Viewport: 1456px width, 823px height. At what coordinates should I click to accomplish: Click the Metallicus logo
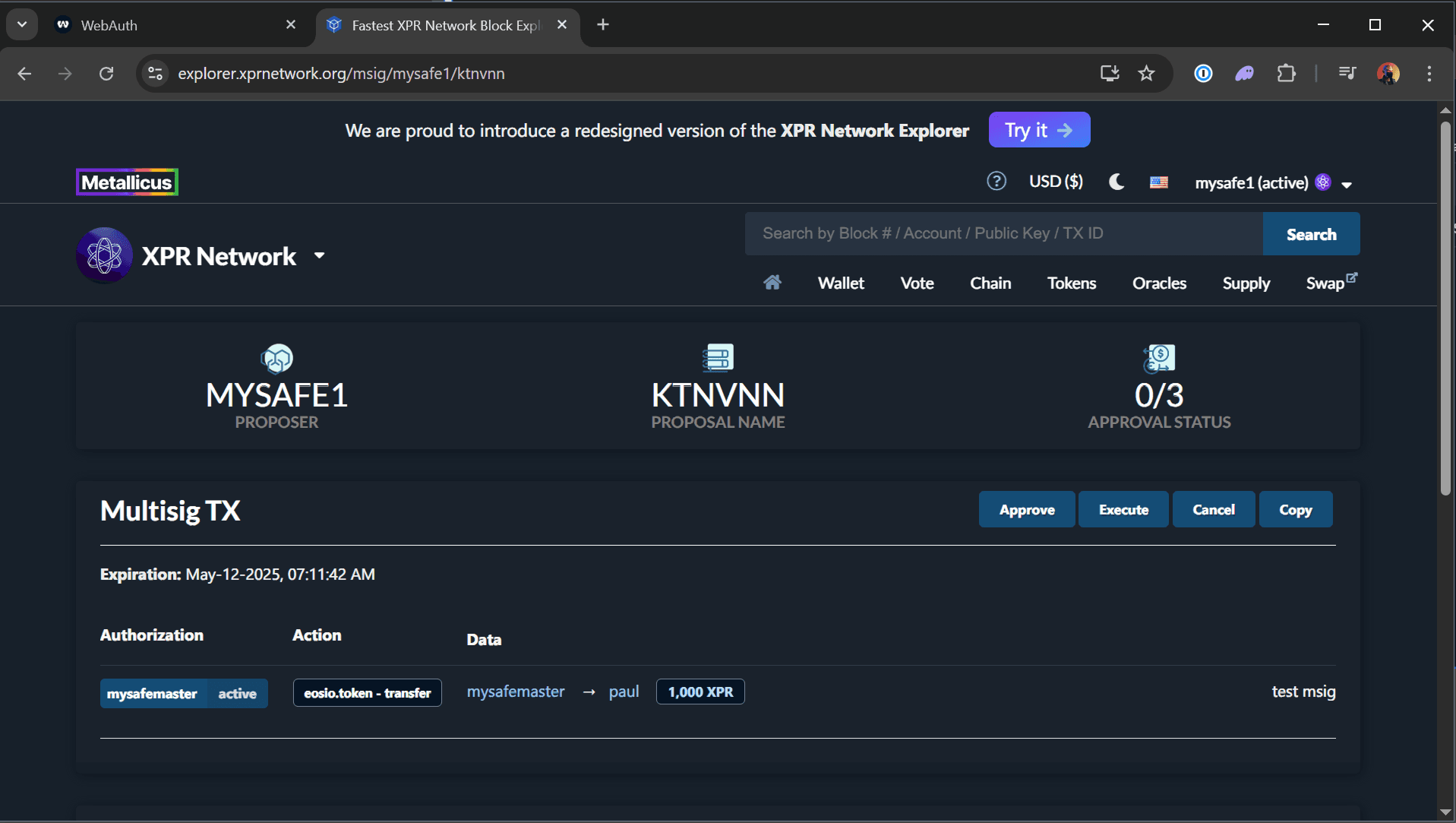(x=127, y=182)
